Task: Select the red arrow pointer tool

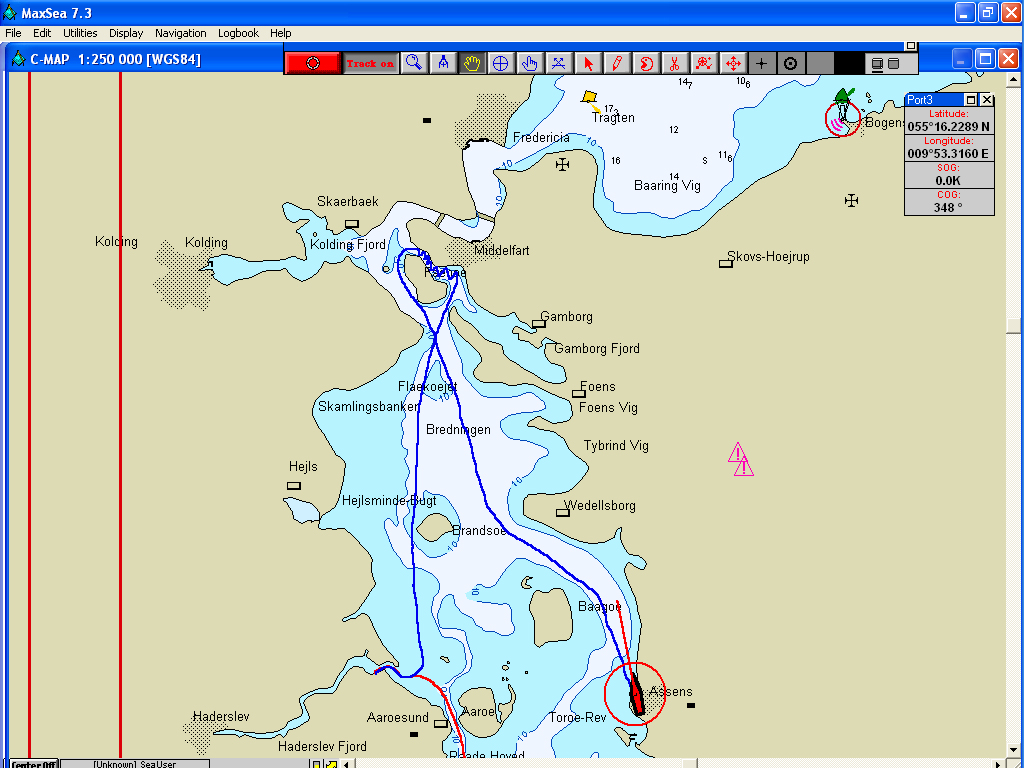Action: tap(588, 63)
